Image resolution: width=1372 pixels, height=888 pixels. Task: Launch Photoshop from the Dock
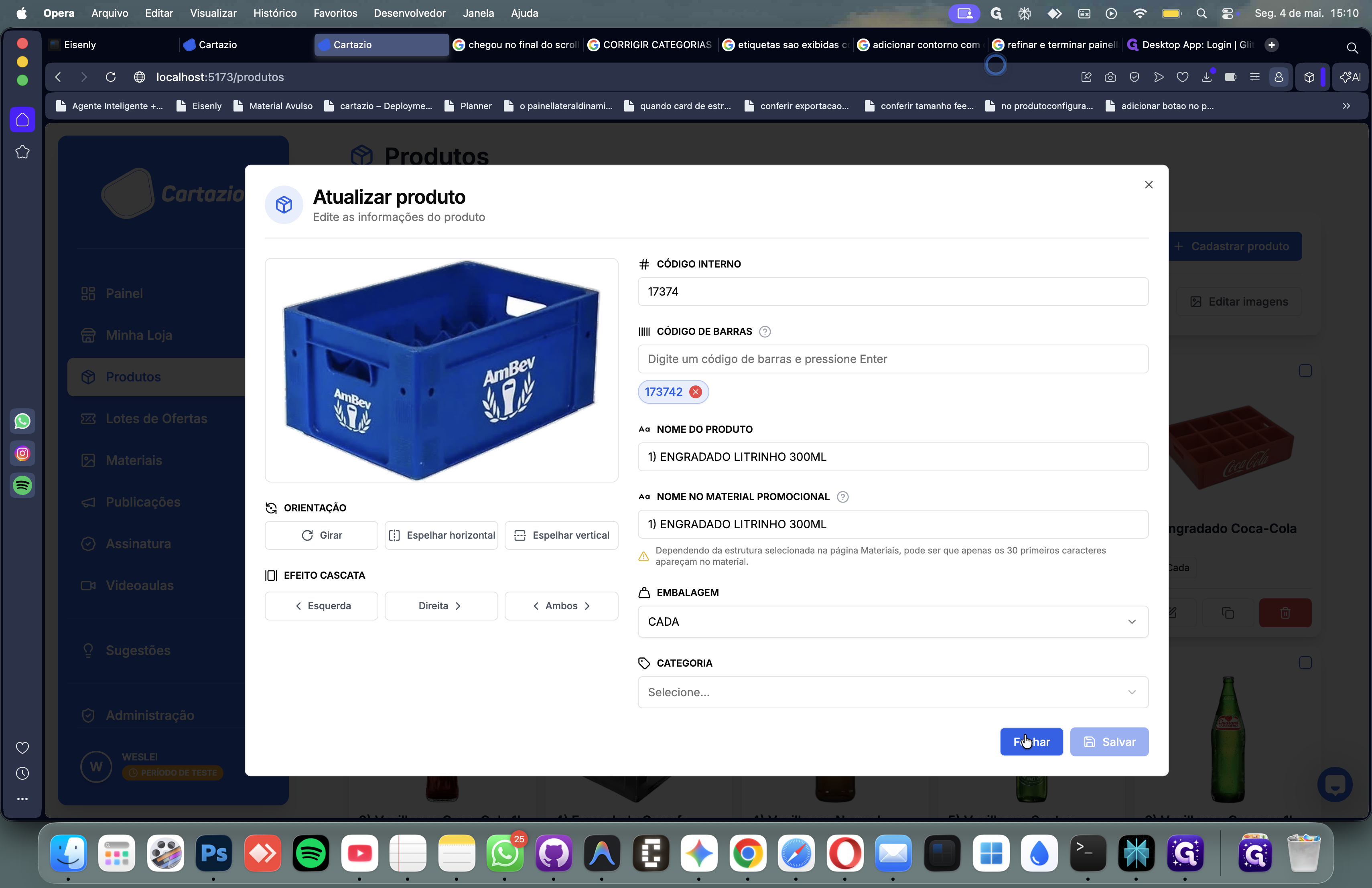click(x=213, y=853)
